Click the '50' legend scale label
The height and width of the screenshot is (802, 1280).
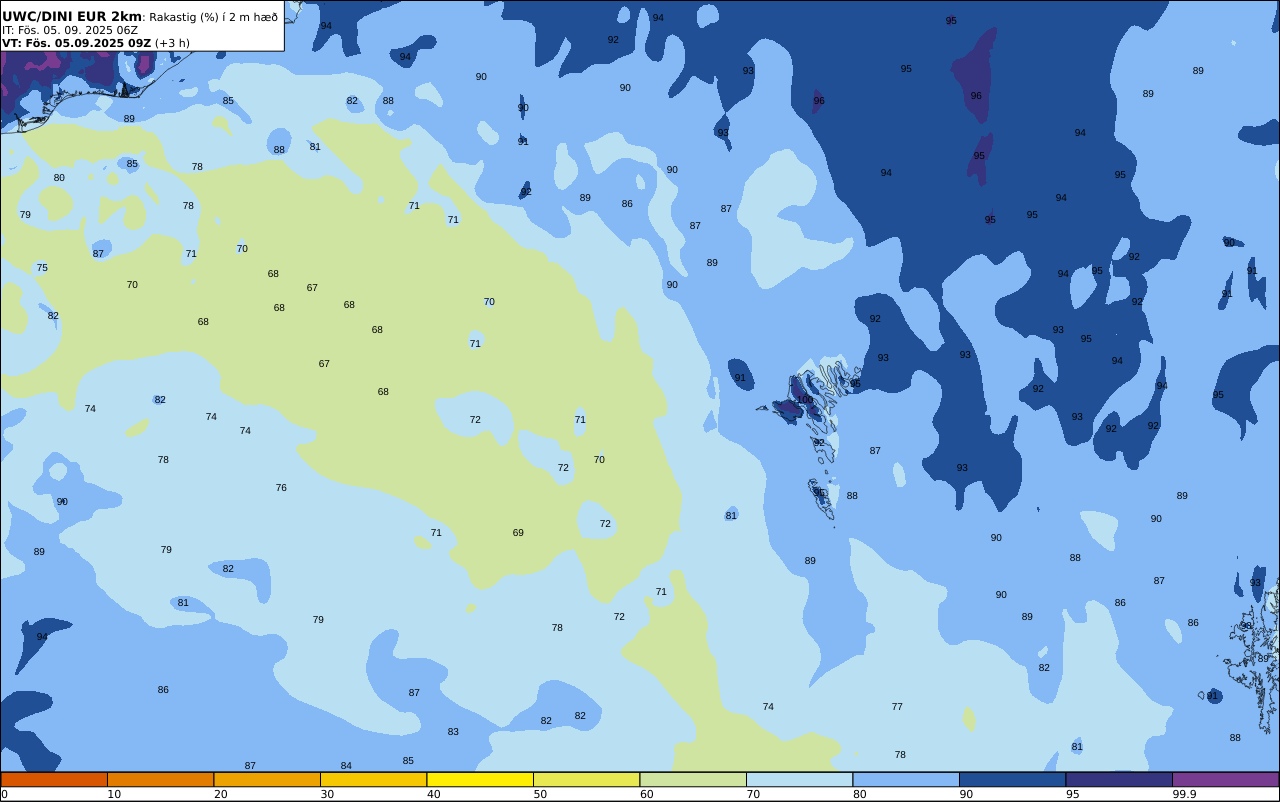click(540, 794)
